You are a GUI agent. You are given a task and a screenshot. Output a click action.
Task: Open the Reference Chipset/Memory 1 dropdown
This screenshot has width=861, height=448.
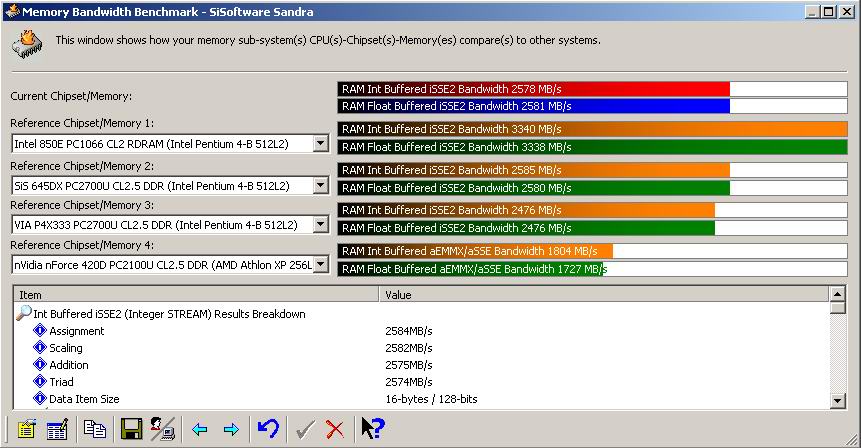tap(320, 144)
